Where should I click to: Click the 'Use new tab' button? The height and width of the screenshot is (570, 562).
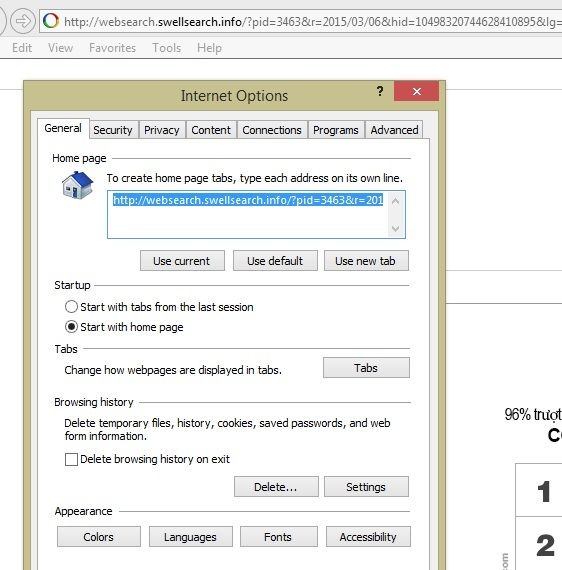(x=366, y=260)
